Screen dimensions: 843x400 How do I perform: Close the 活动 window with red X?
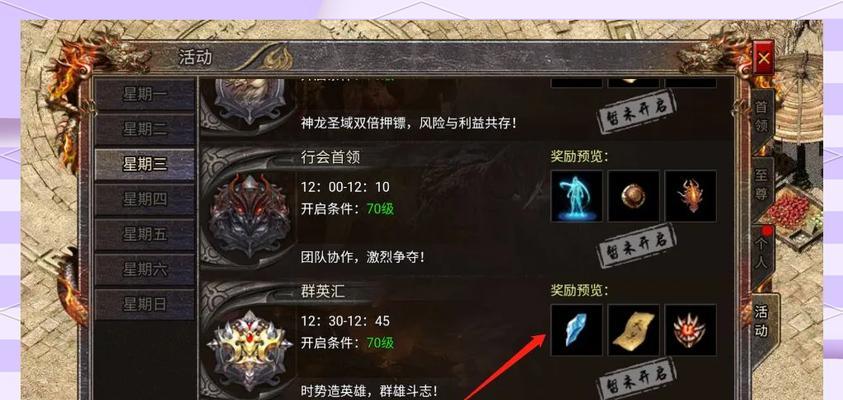point(763,58)
